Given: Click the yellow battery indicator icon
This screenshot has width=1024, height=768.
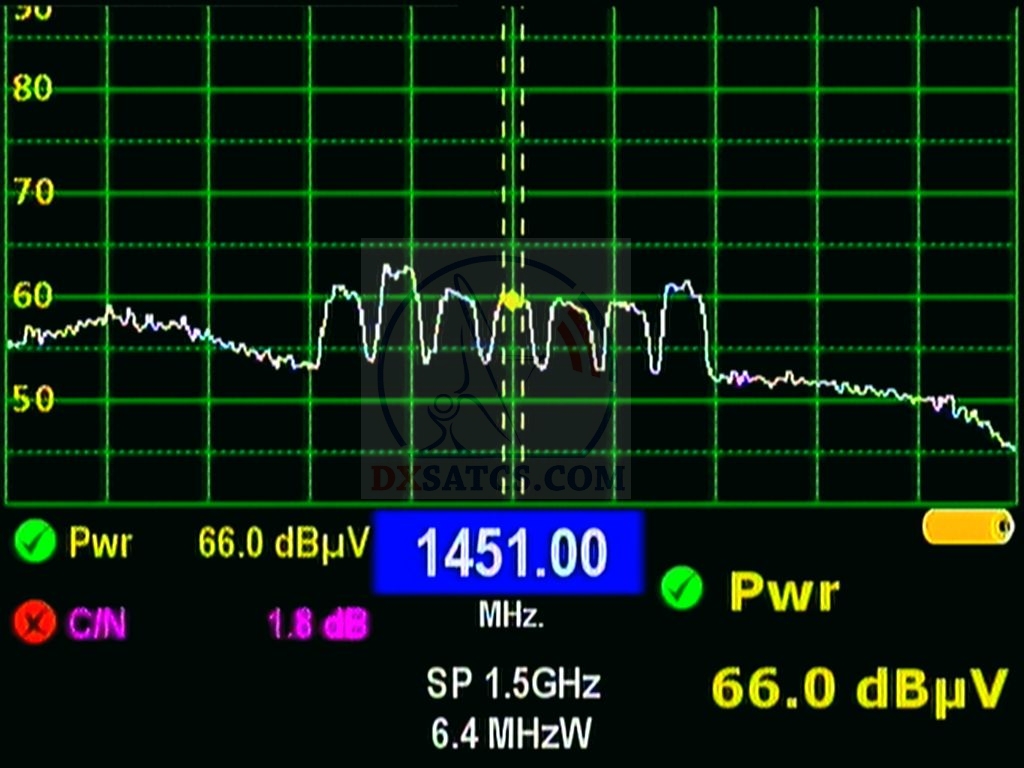Looking at the screenshot, I should [x=967, y=527].
